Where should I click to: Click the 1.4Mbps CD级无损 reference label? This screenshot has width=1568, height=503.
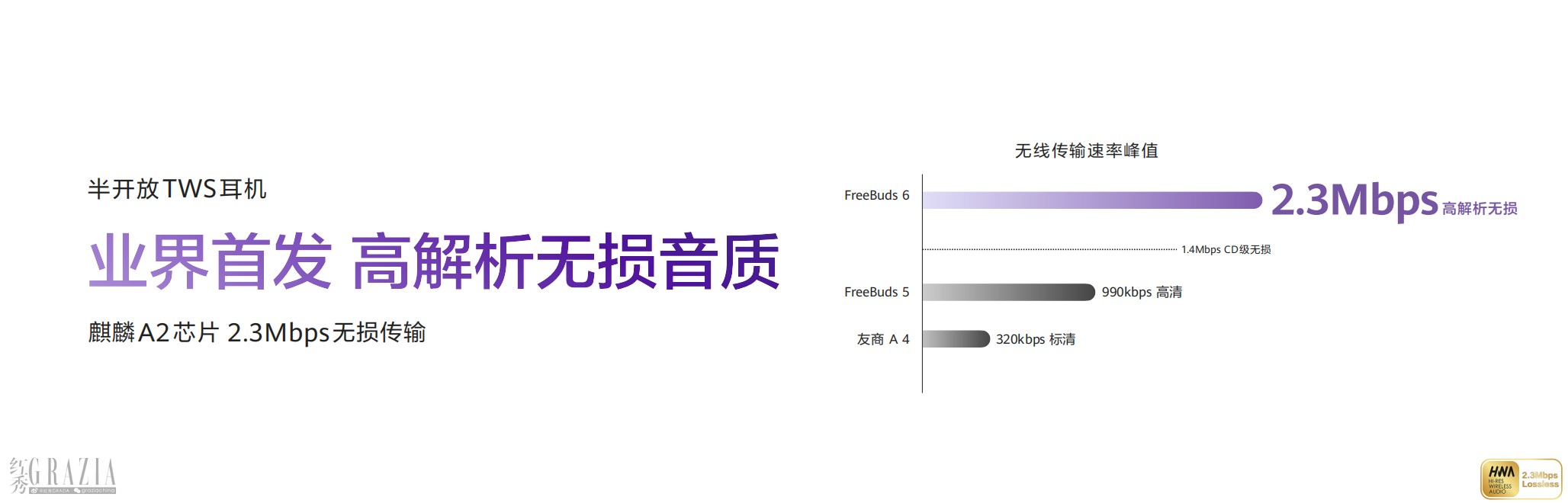tap(1226, 249)
